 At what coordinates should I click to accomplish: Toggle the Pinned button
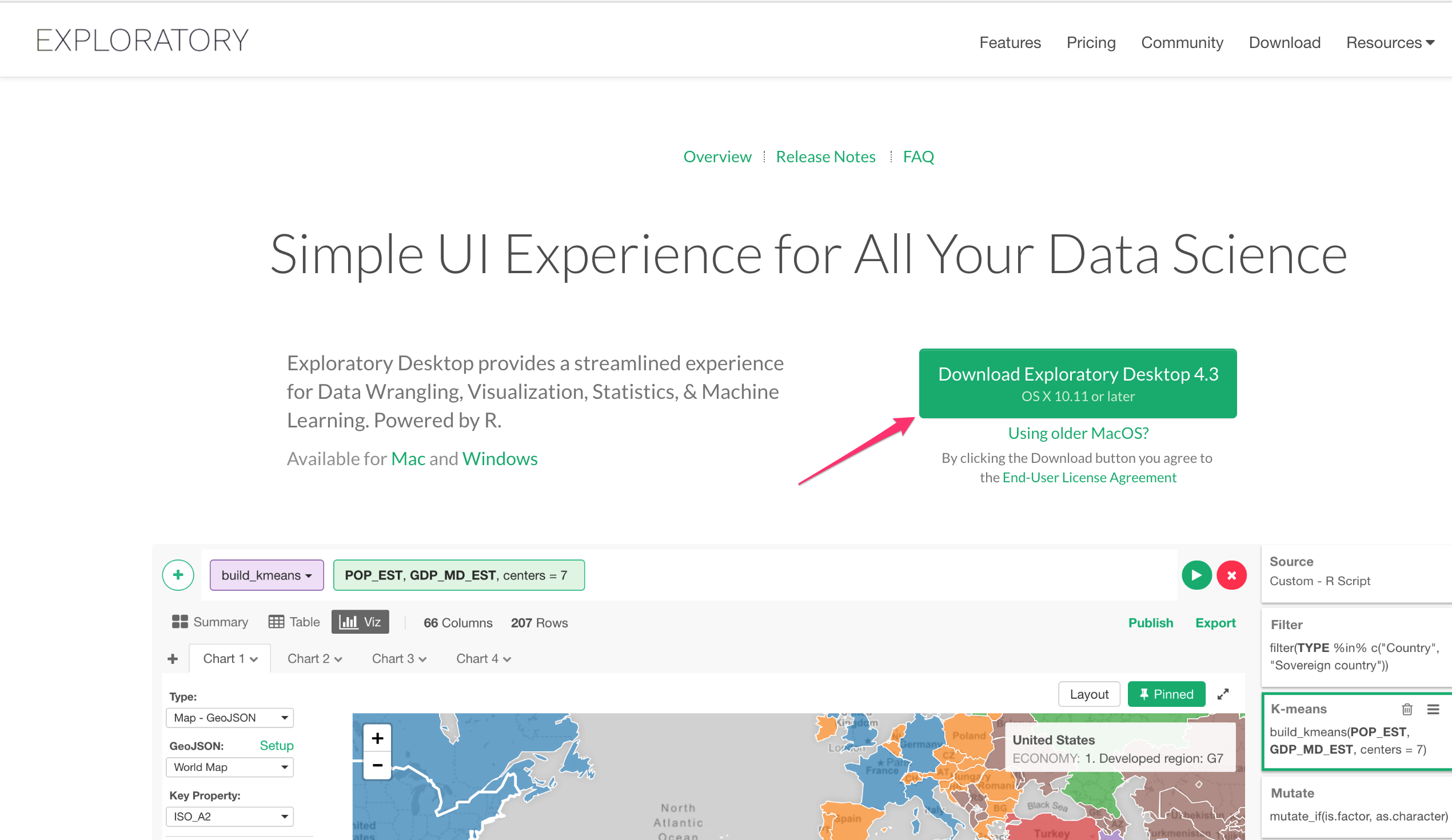1166,694
